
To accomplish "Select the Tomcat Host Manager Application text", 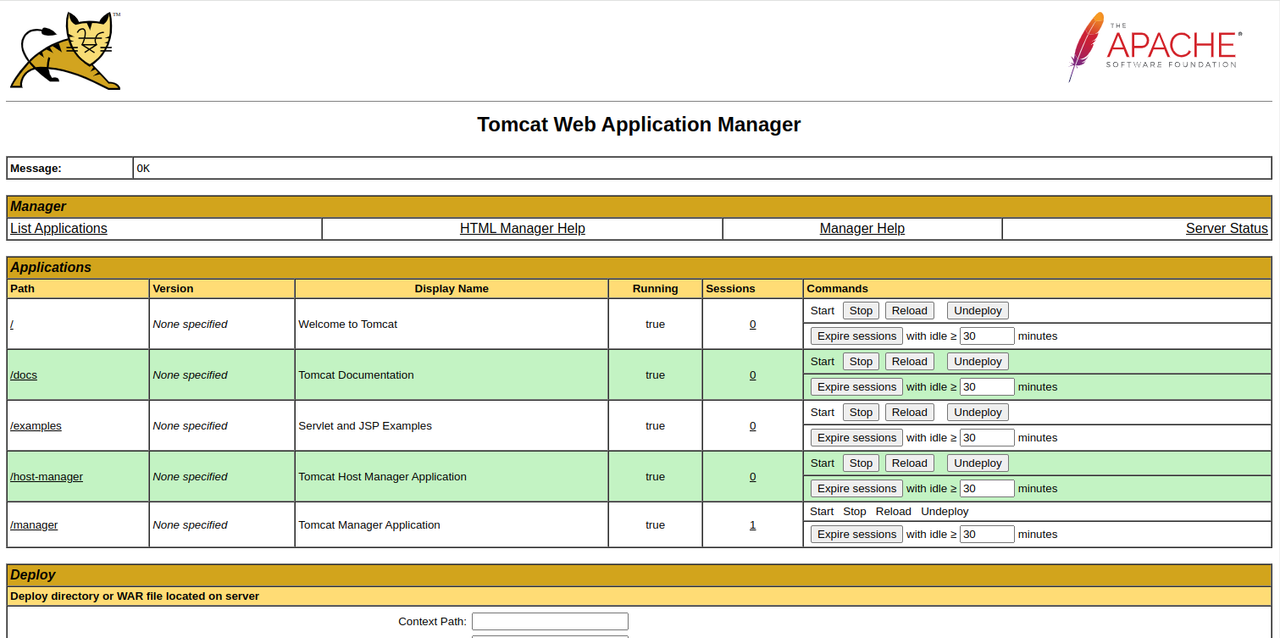I will [x=383, y=477].
